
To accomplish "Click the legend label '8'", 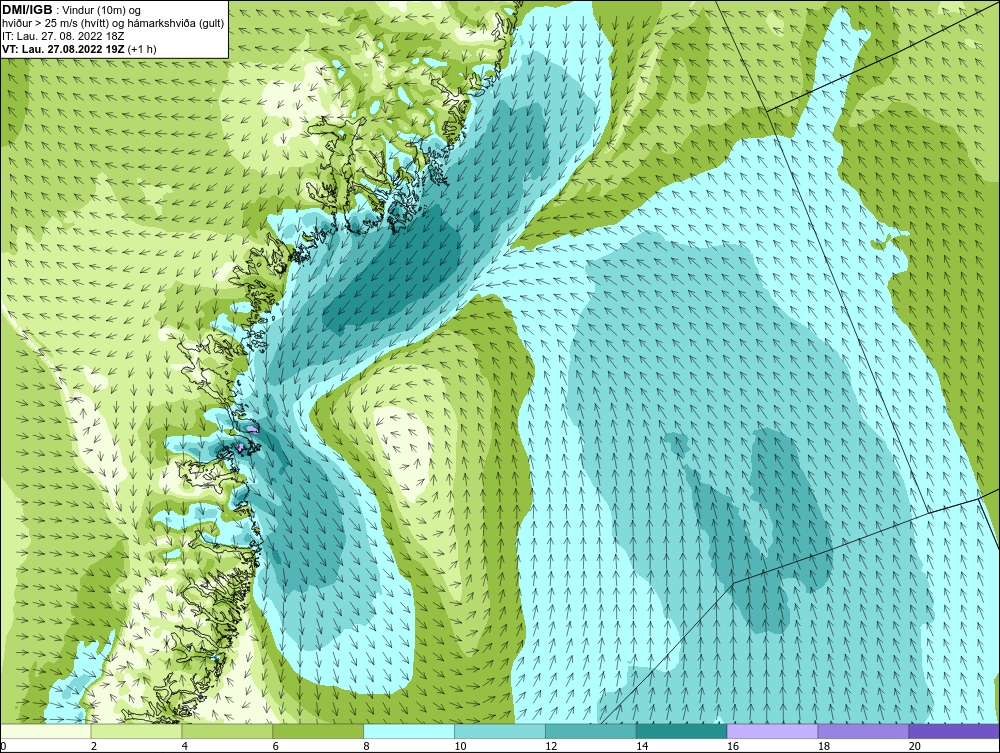I will pyautogui.click(x=367, y=746).
